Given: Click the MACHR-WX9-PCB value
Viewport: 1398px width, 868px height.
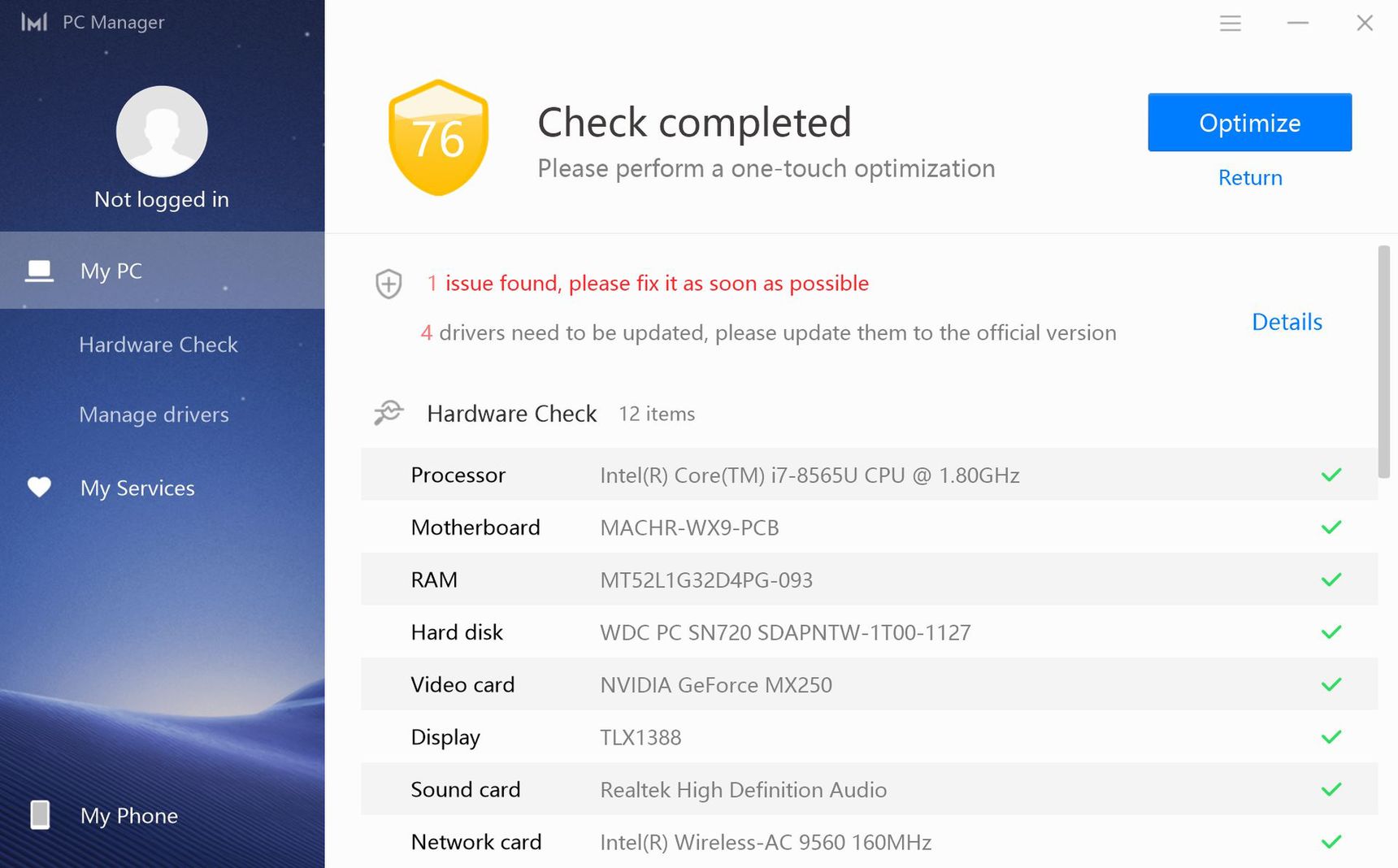Looking at the screenshot, I should [689, 527].
